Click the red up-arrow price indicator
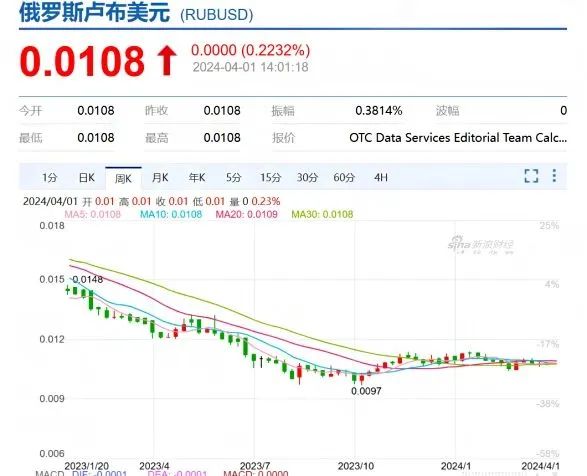Viewport: 587px width, 476px height. [x=167, y=61]
